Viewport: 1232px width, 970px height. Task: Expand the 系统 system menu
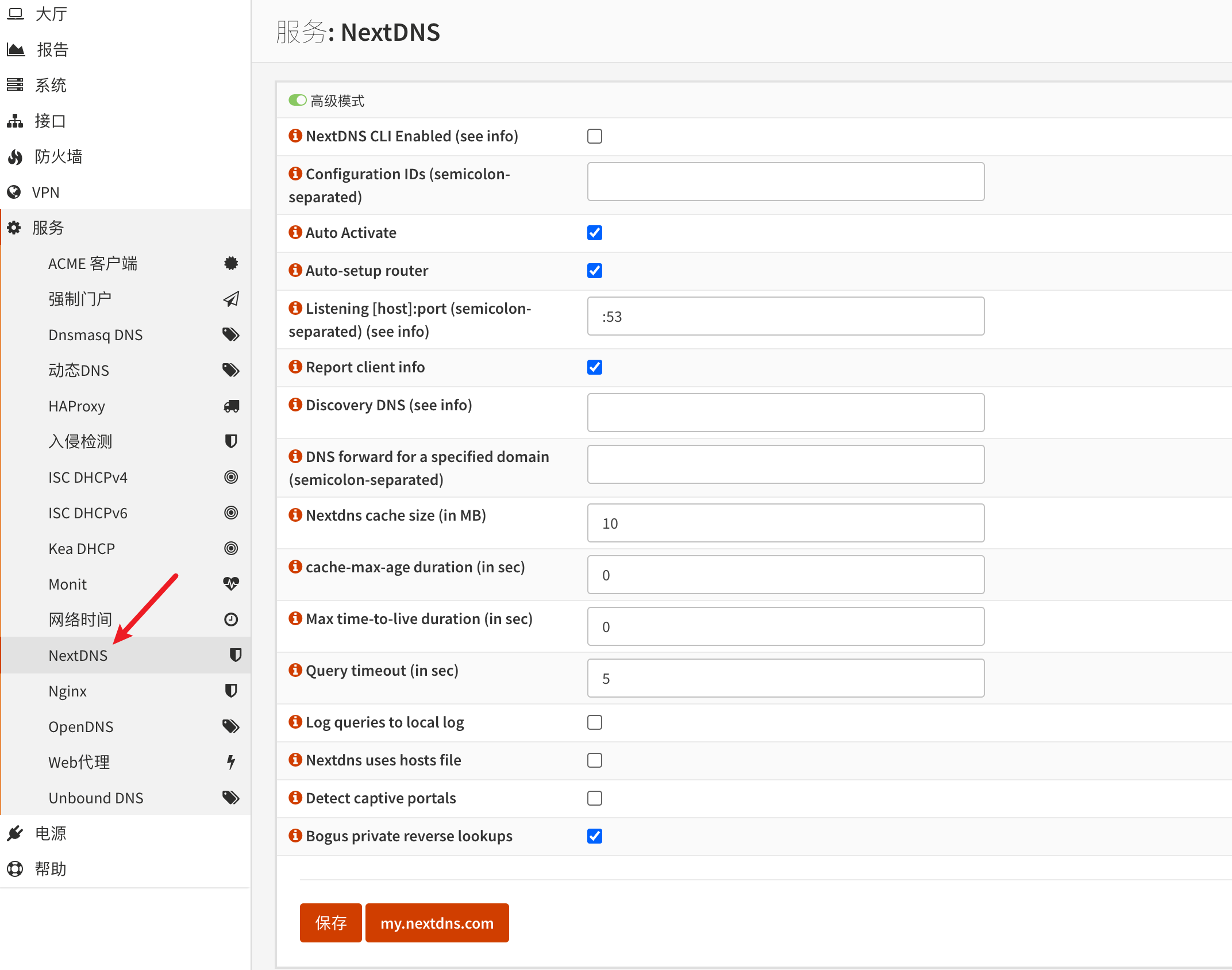click(x=51, y=85)
